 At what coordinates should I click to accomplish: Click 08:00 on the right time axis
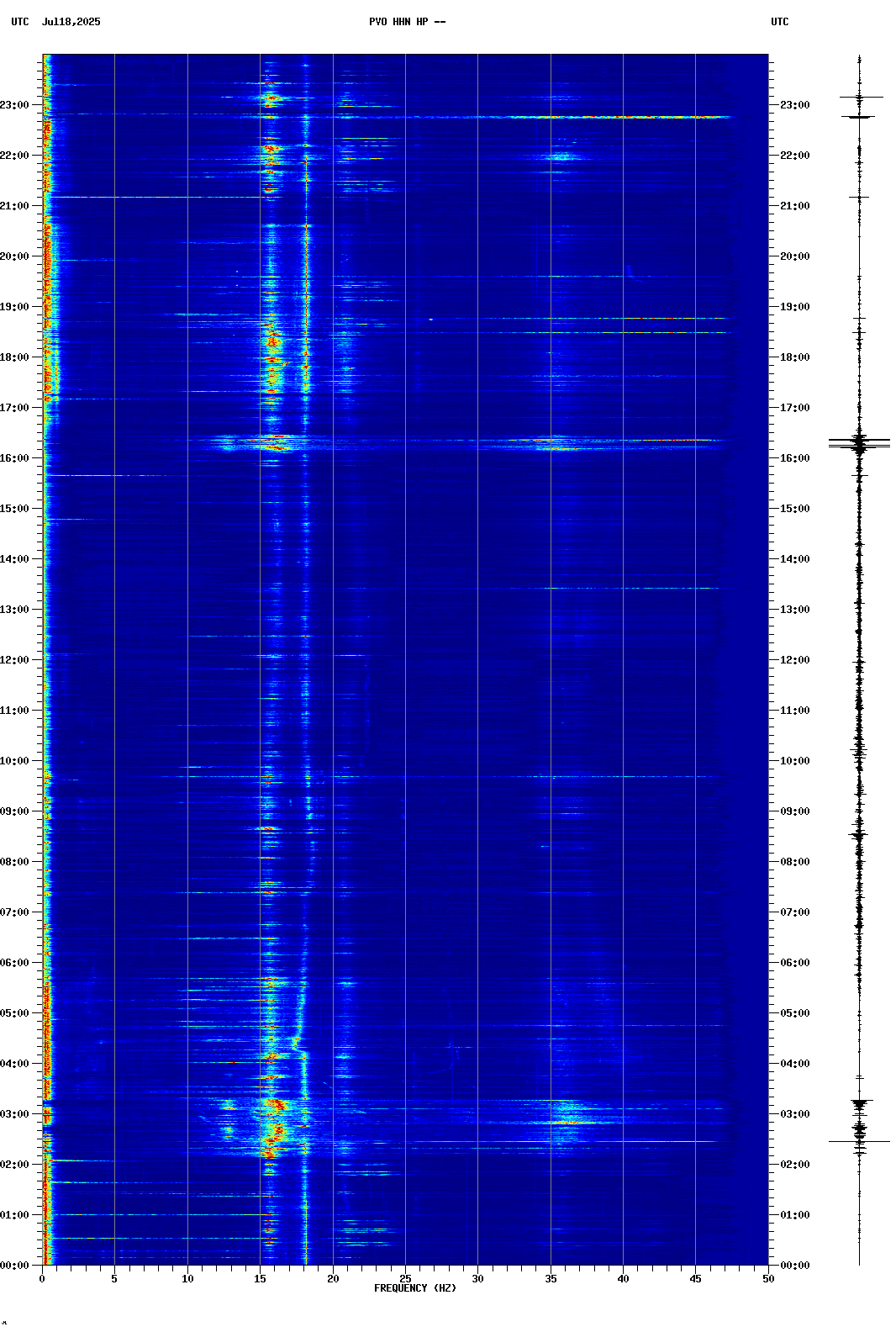(x=794, y=862)
